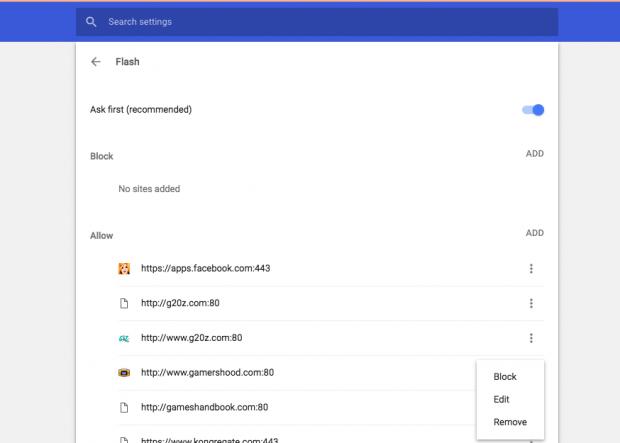The height and width of the screenshot is (443, 620).
Task: Go back using the arrow beside Flash
Action: (96, 61)
